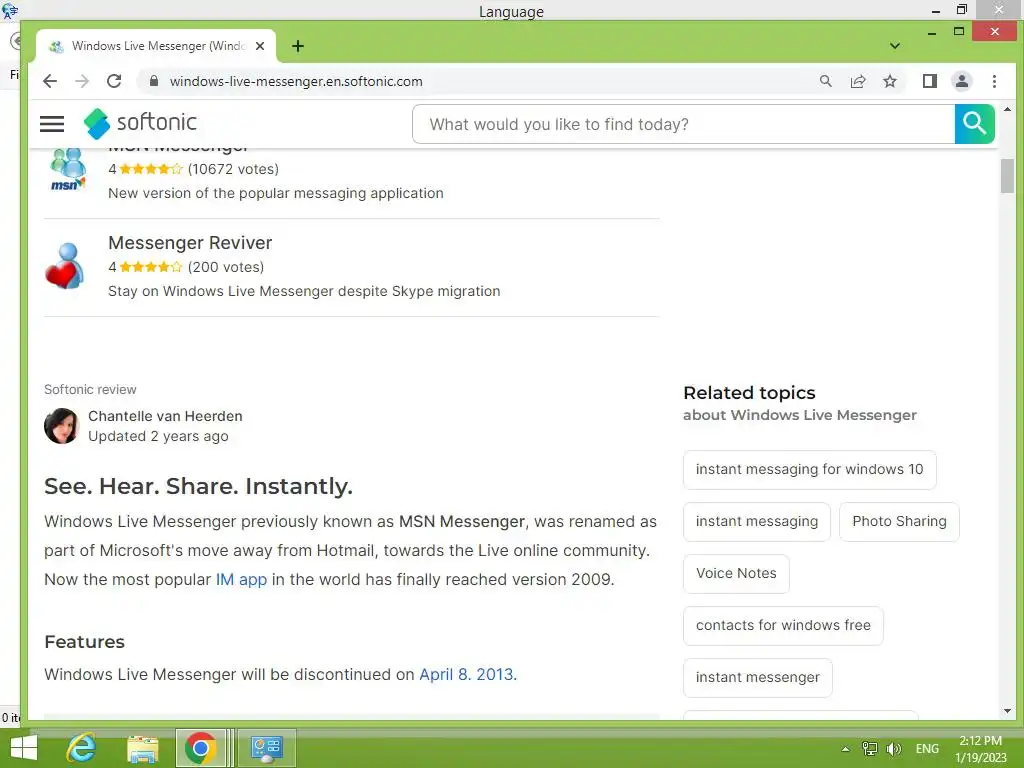1024x768 pixels.
Task: Open a new Chrome tab
Action: tap(298, 46)
